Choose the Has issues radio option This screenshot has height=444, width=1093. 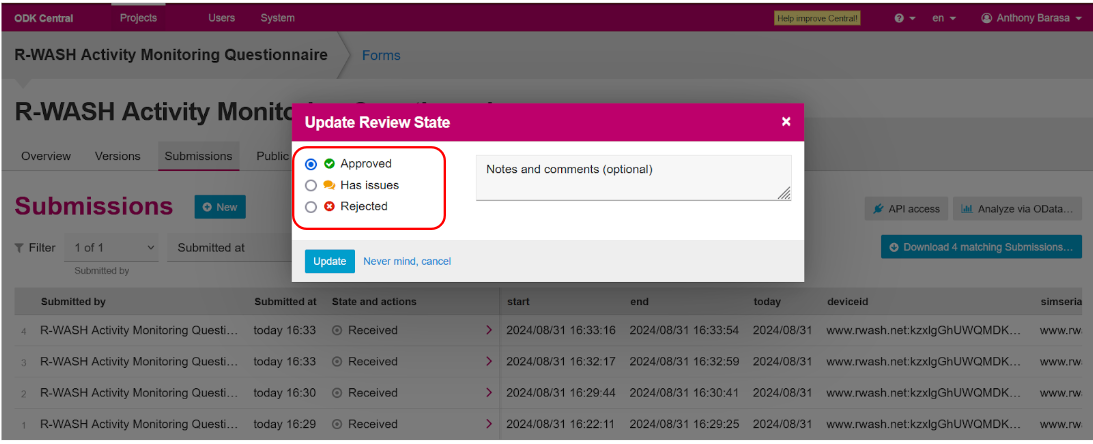pos(311,185)
